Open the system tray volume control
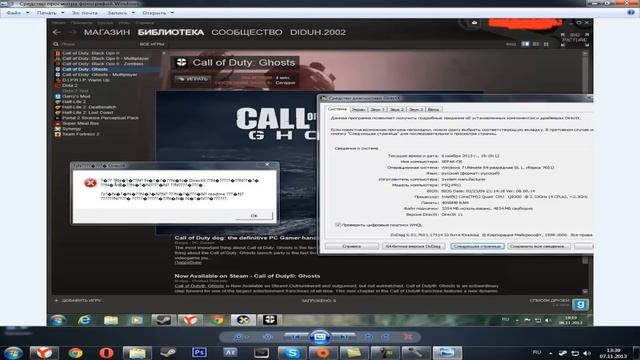This screenshot has width=640, height=360. 587,353
